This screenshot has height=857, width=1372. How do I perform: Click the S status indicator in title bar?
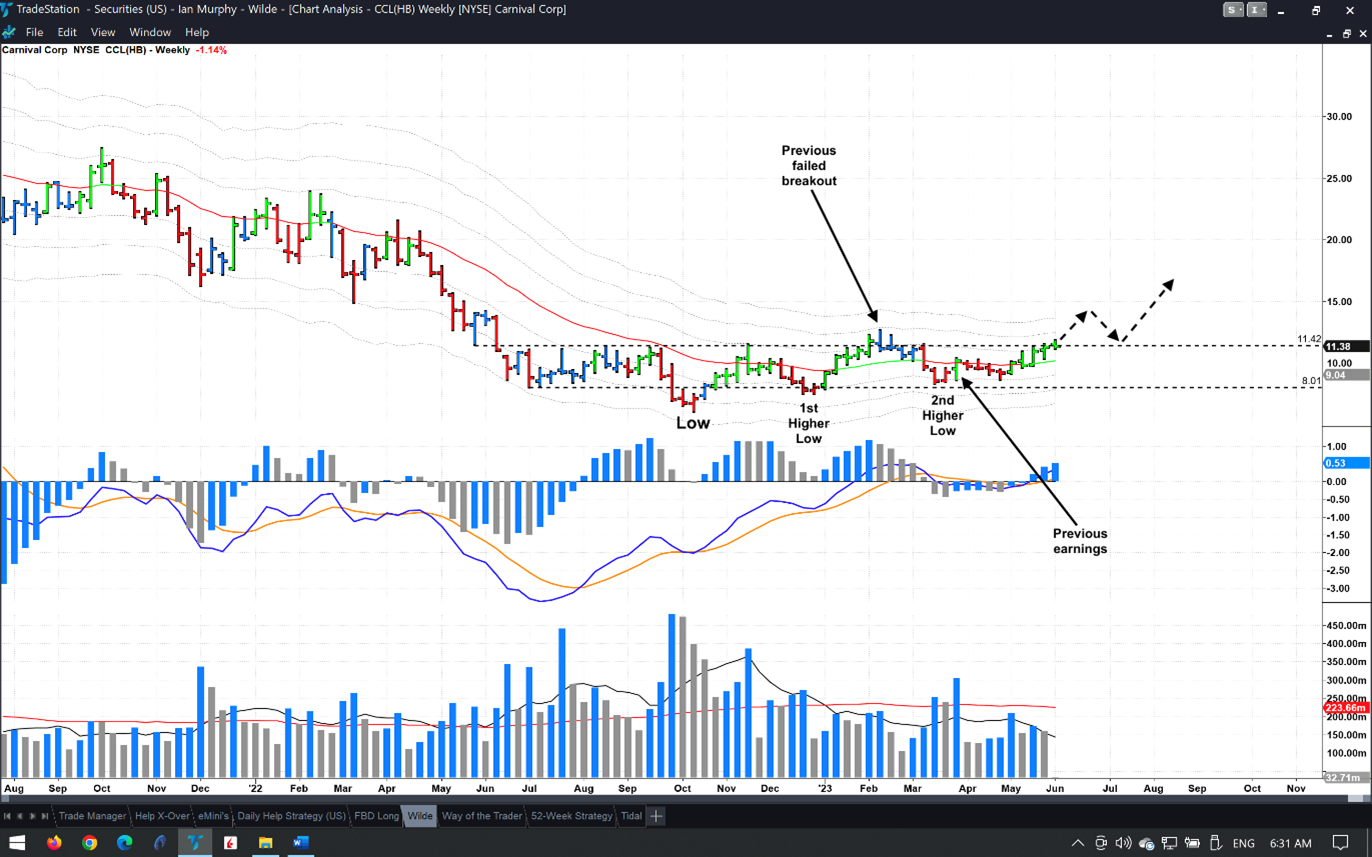click(1234, 10)
